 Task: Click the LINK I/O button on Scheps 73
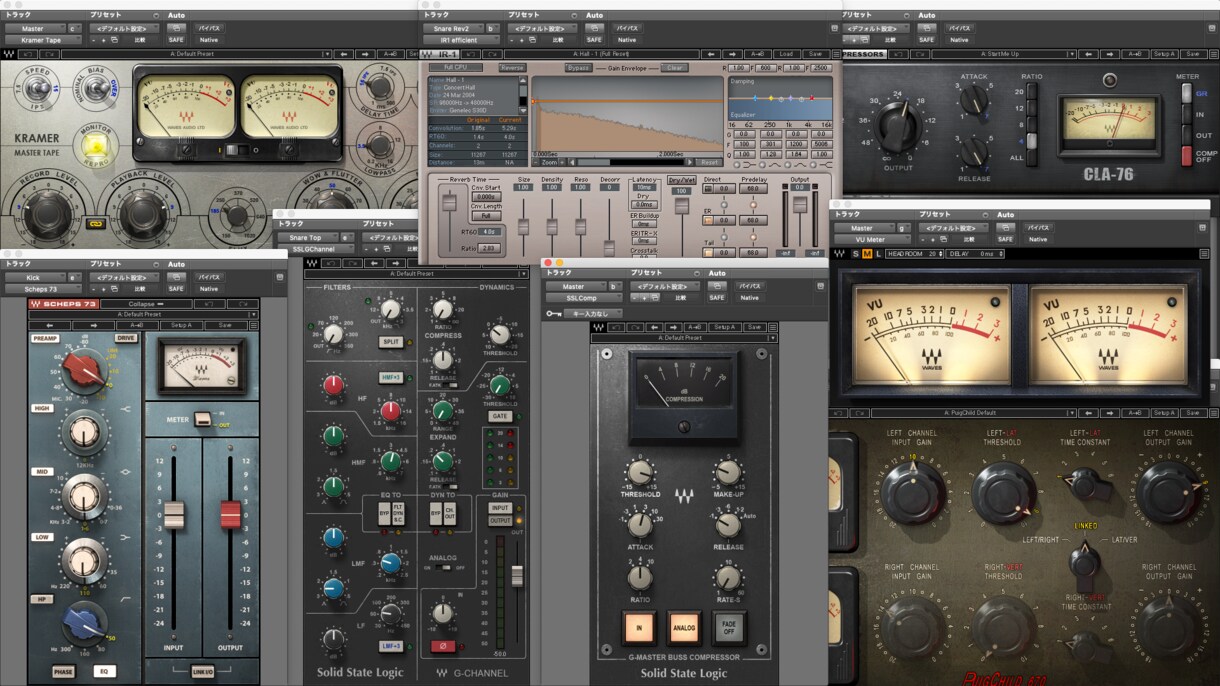202,670
